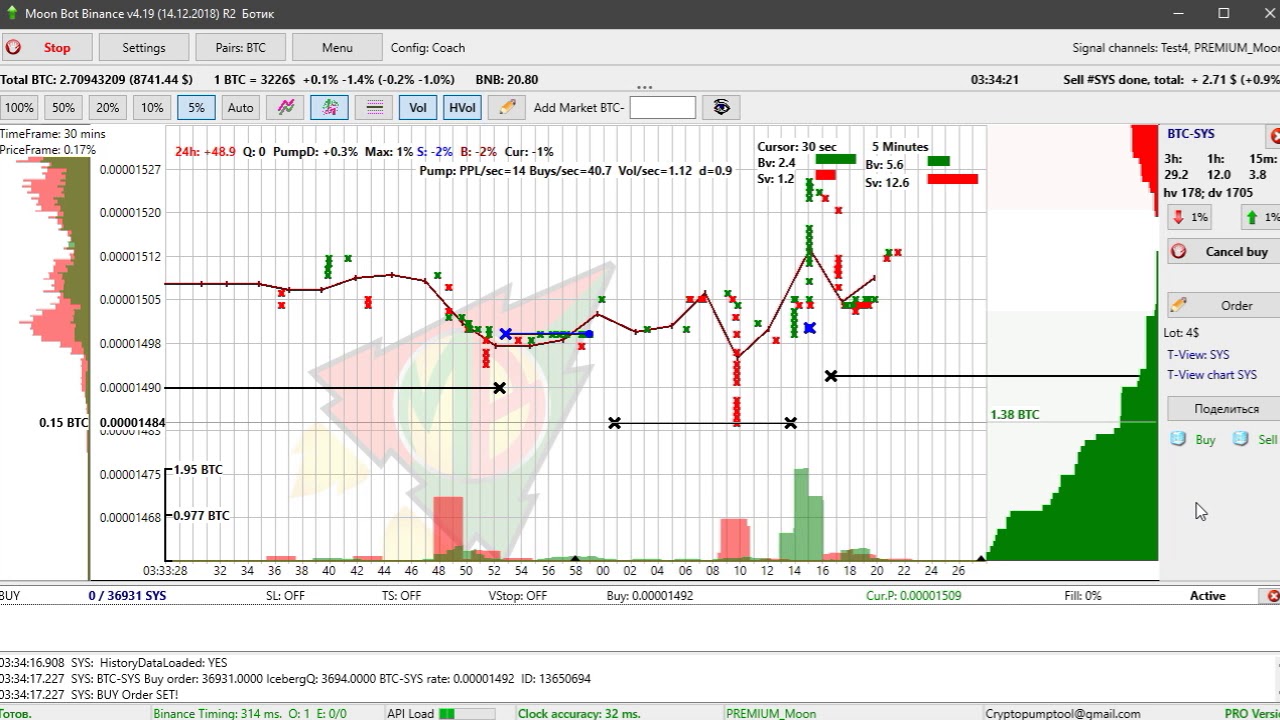Click the Add Market BTC- input field

pyautogui.click(x=662, y=108)
